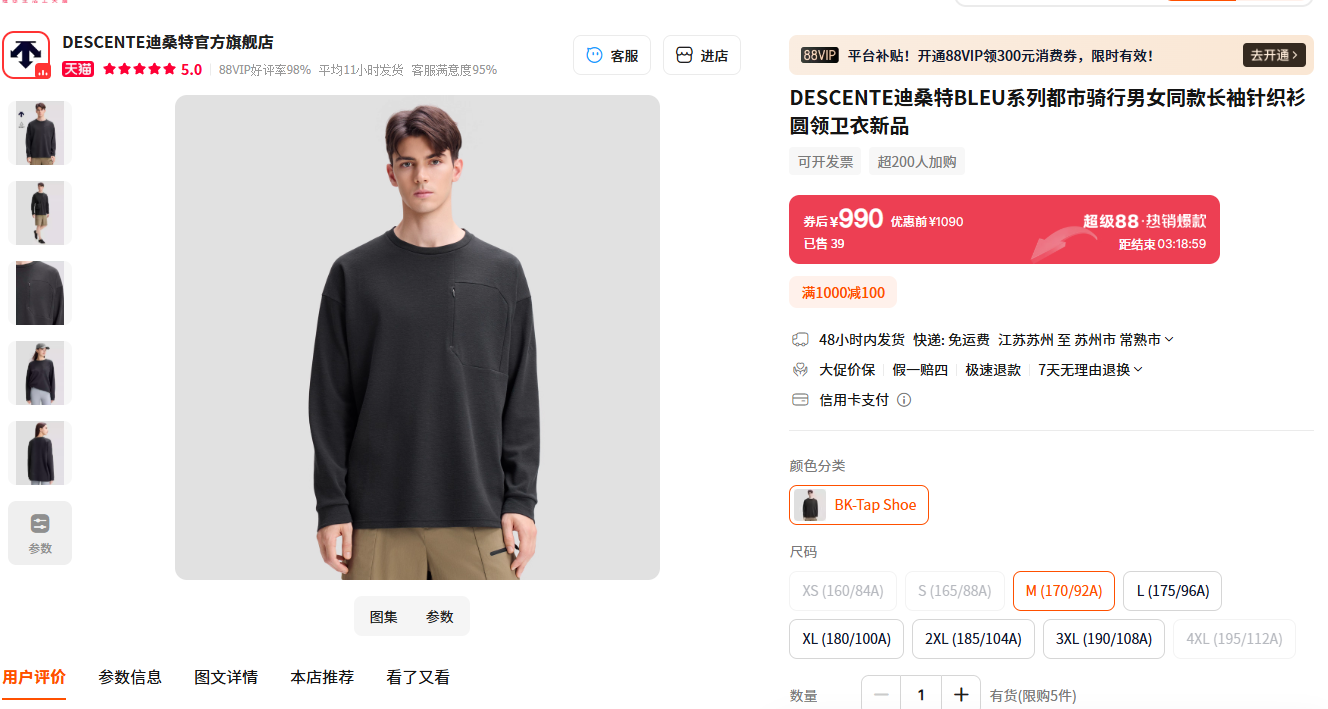Click the 满1000减100 coupon tag
The width and height of the screenshot is (1328, 709).
click(843, 292)
